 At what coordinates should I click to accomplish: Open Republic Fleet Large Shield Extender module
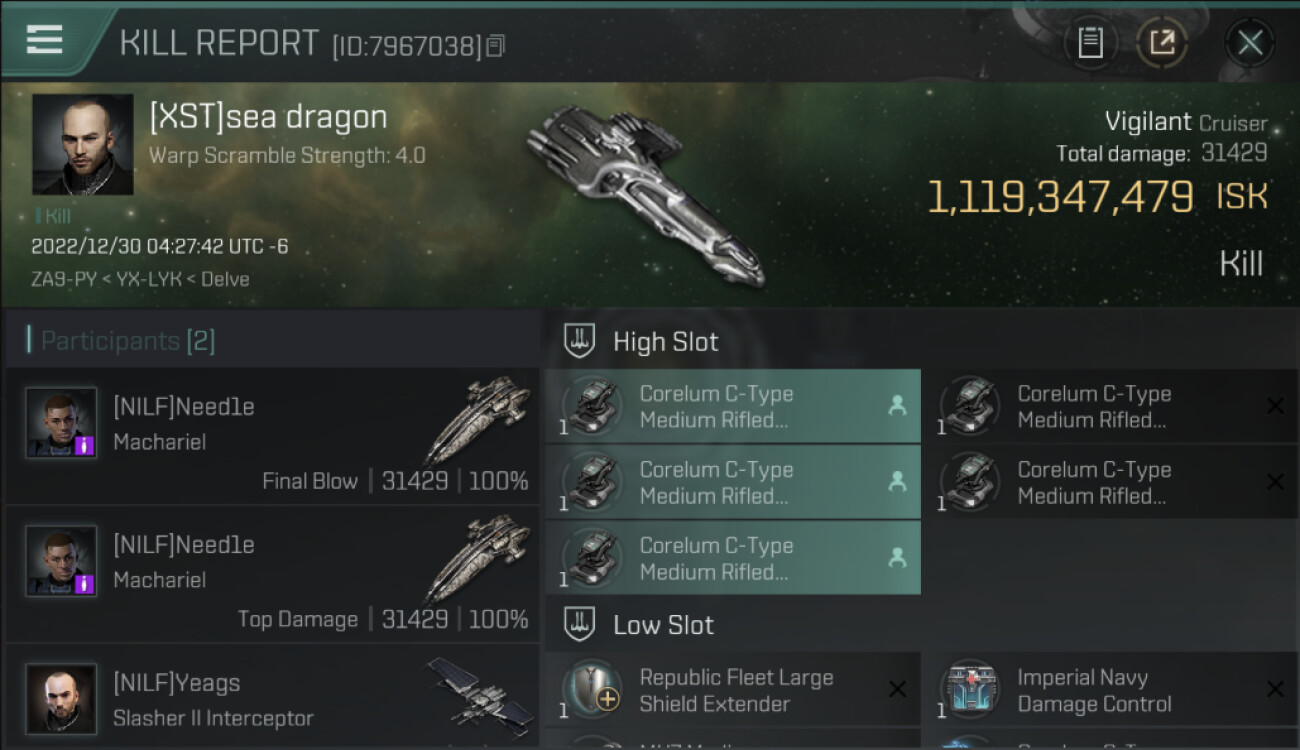tap(733, 690)
